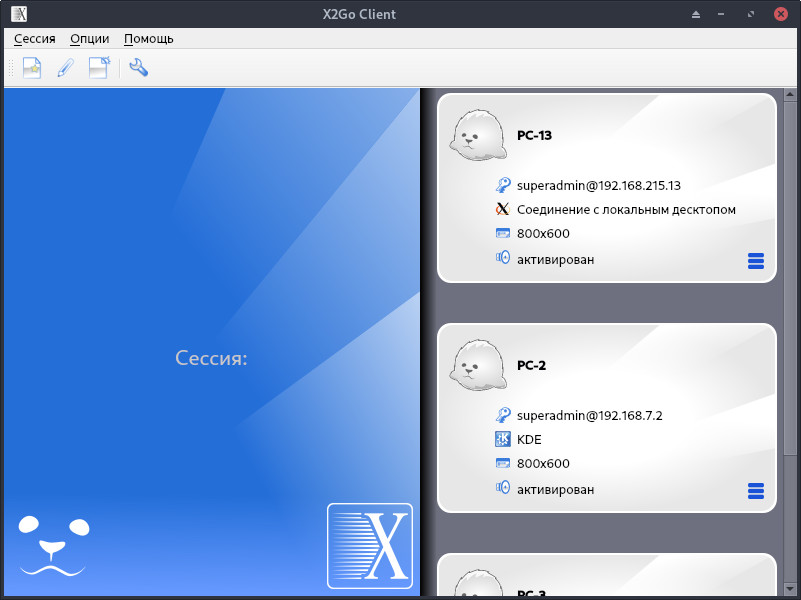
Task: Create a new session with the starred page icon
Action: [x=32, y=68]
